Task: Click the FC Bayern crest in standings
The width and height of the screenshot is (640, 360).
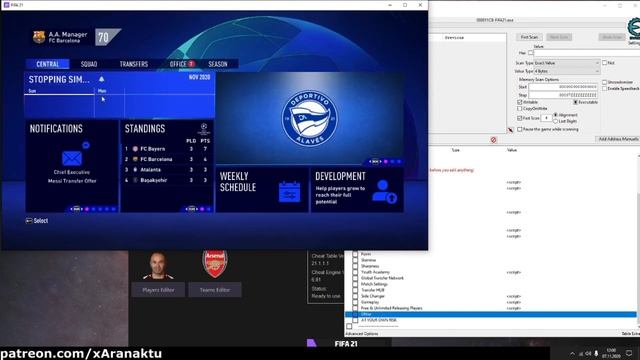Action: point(135,149)
